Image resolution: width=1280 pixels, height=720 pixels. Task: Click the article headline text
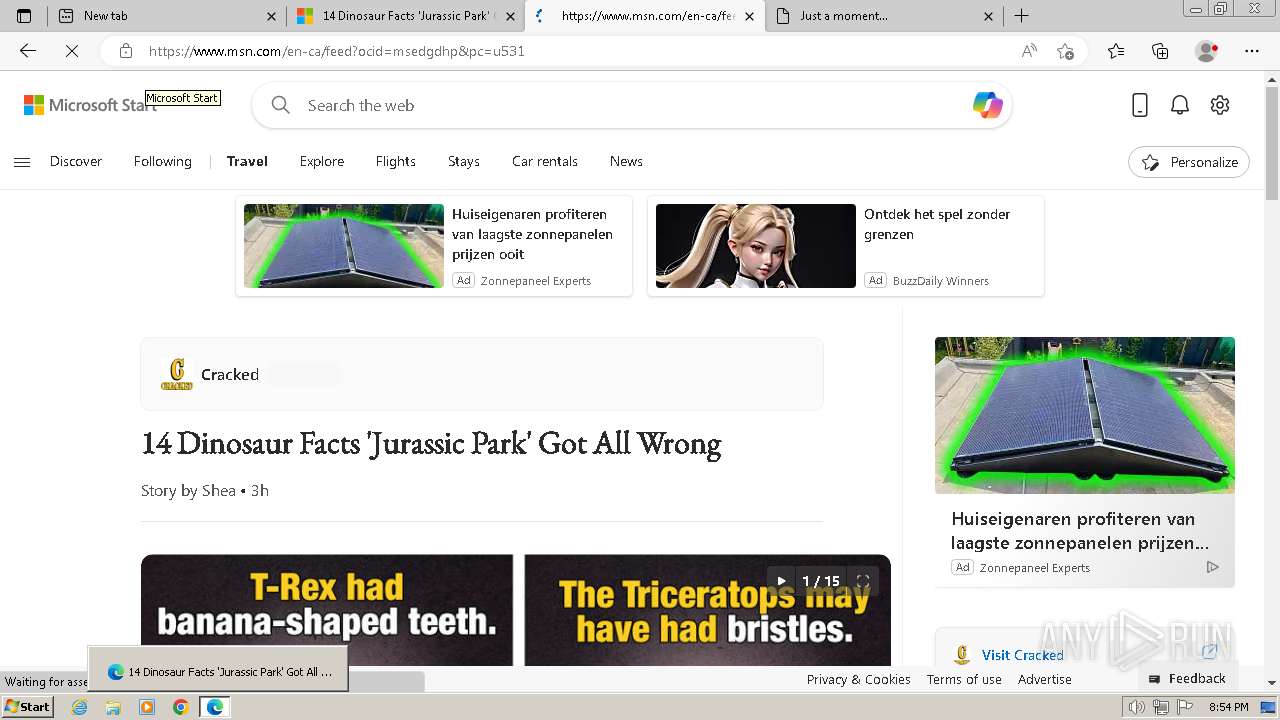[x=431, y=443]
